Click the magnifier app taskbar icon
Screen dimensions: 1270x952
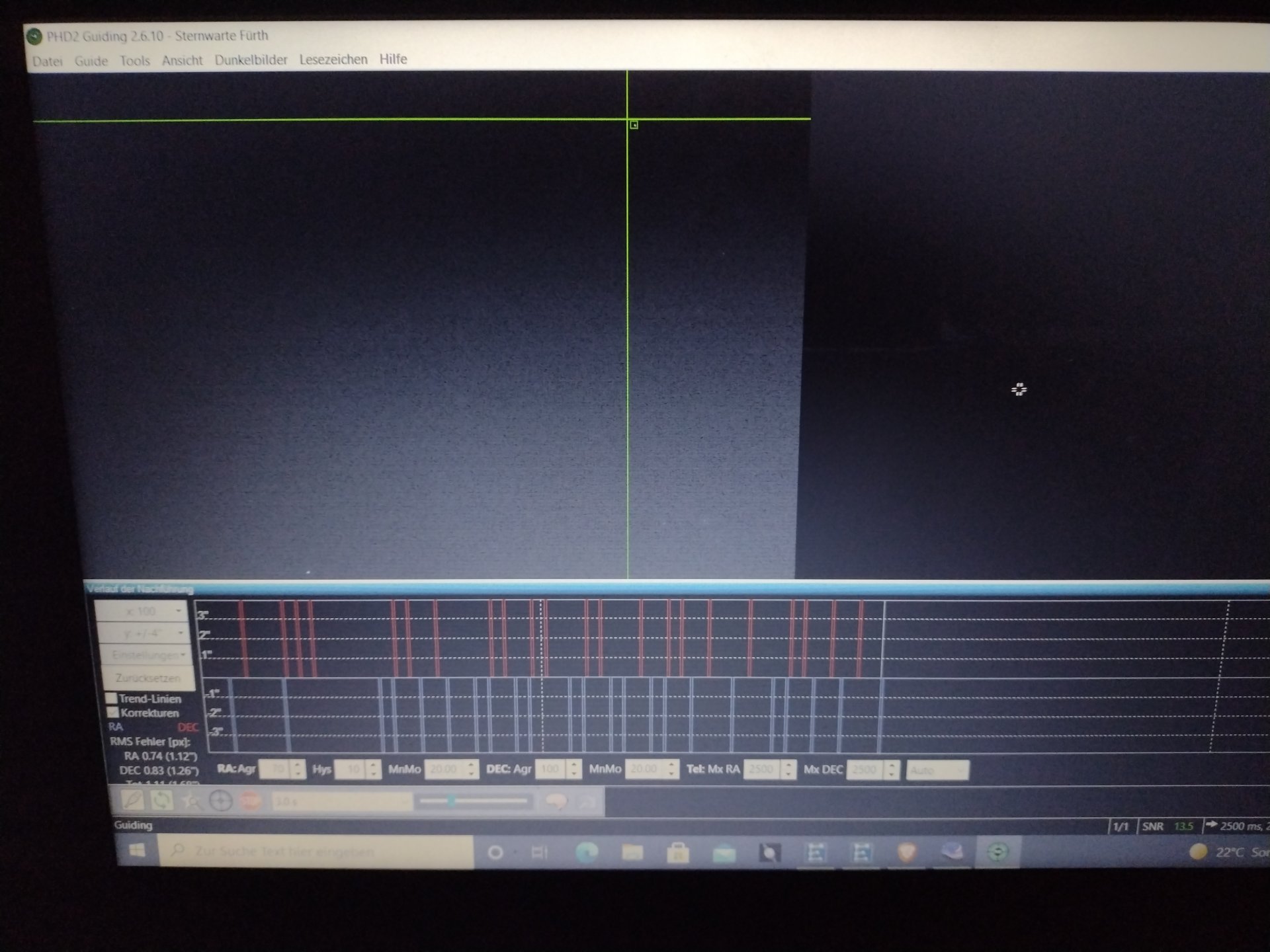coord(769,853)
